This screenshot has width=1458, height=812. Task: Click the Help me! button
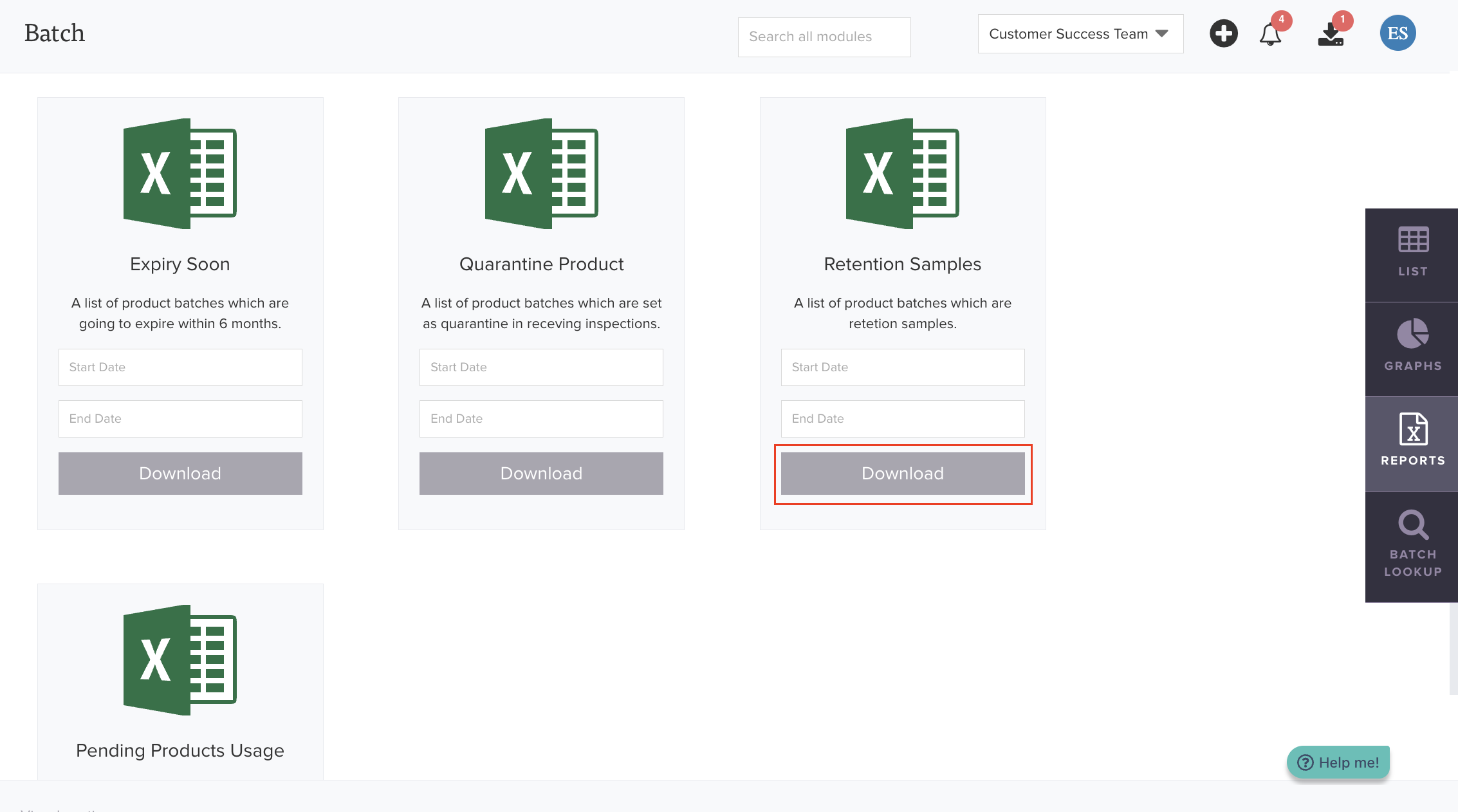pos(1338,762)
